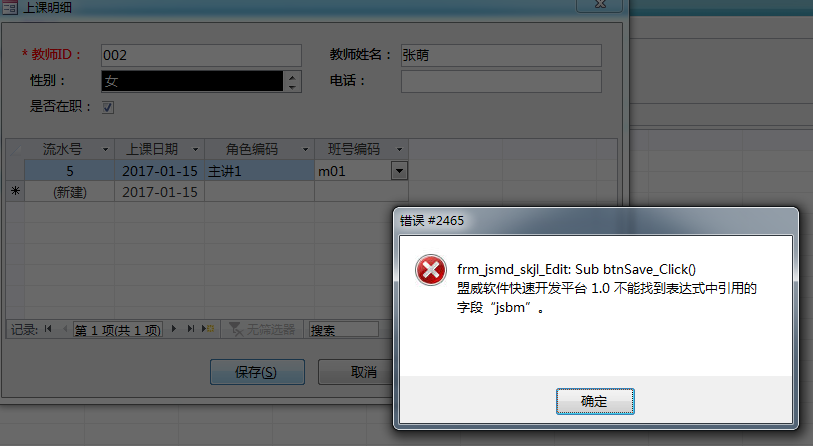Click the 搜索 search box
The image size is (813, 446).
click(x=344, y=329)
